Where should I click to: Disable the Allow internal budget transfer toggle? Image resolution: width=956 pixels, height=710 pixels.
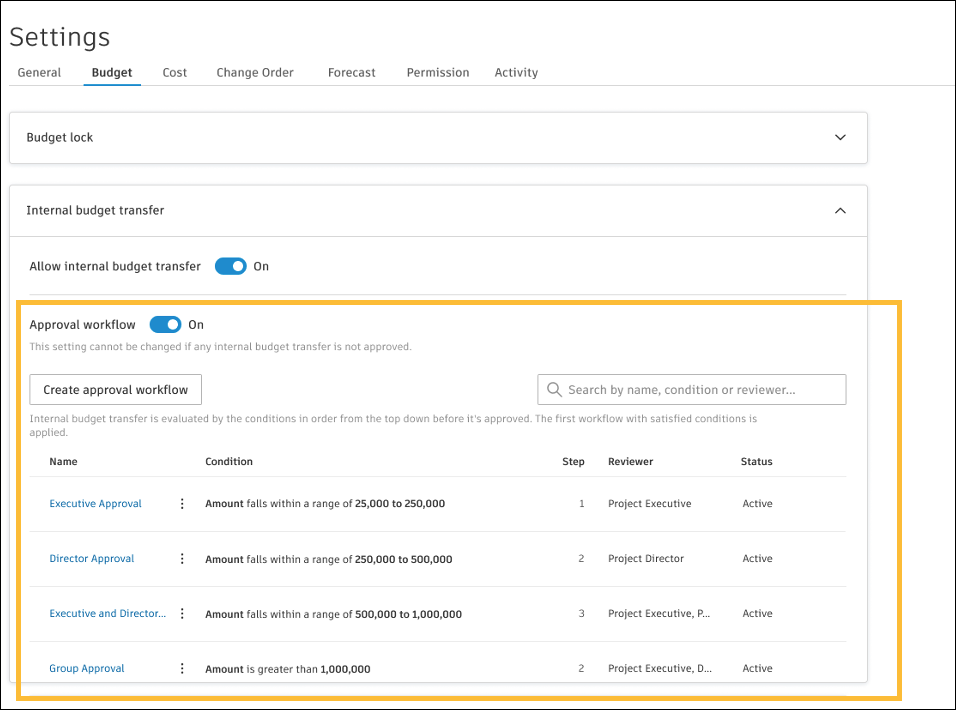coord(231,267)
